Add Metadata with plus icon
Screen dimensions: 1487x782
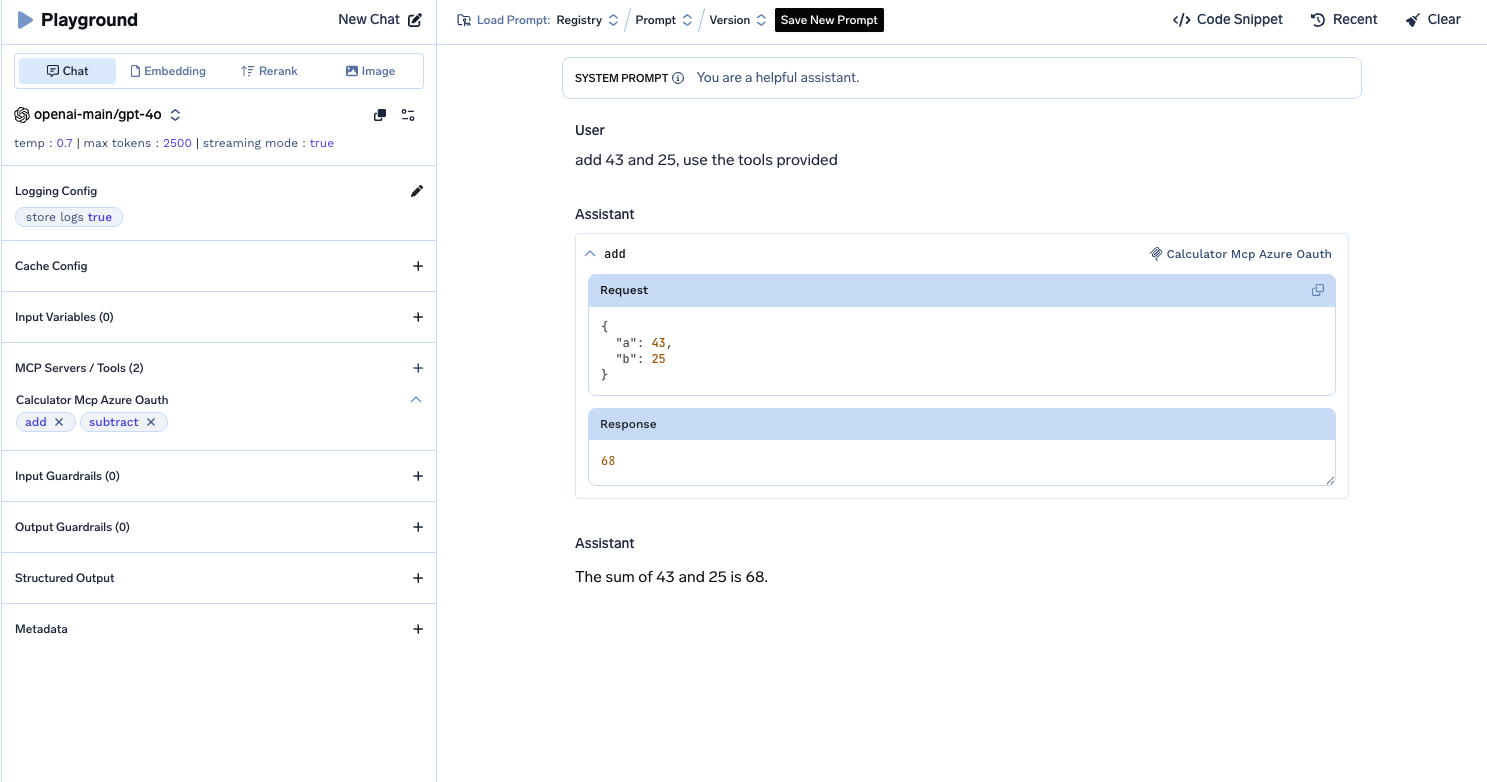pos(418,629)
